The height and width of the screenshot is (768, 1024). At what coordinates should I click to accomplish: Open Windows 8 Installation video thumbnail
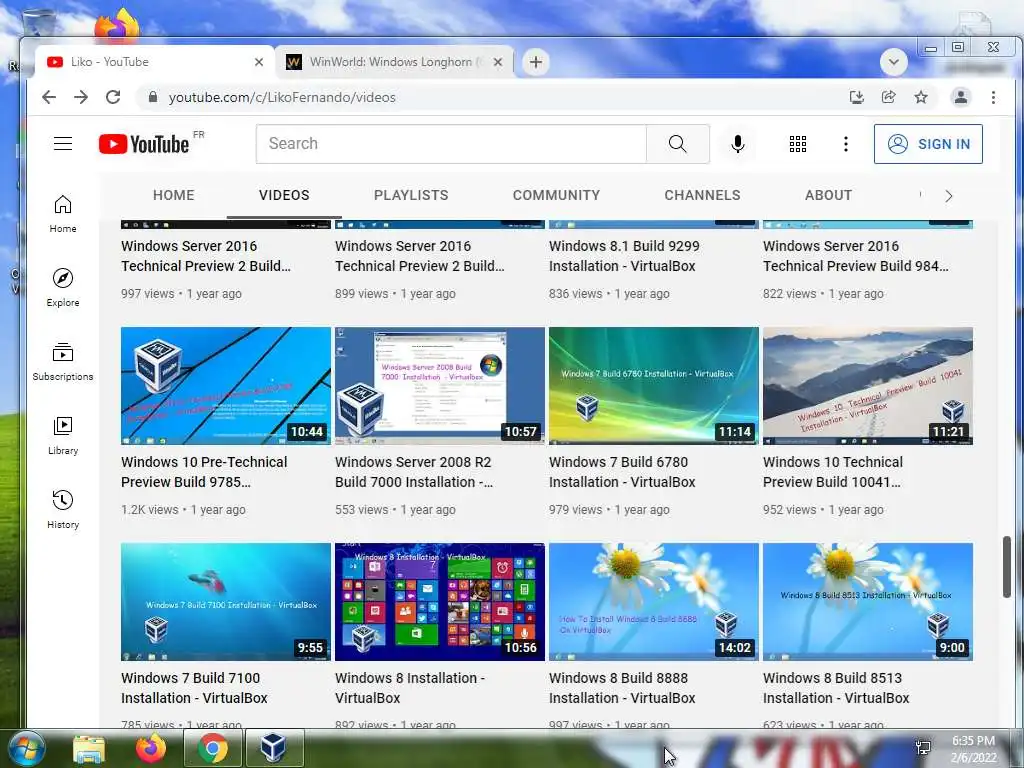[x=440, y=602]
